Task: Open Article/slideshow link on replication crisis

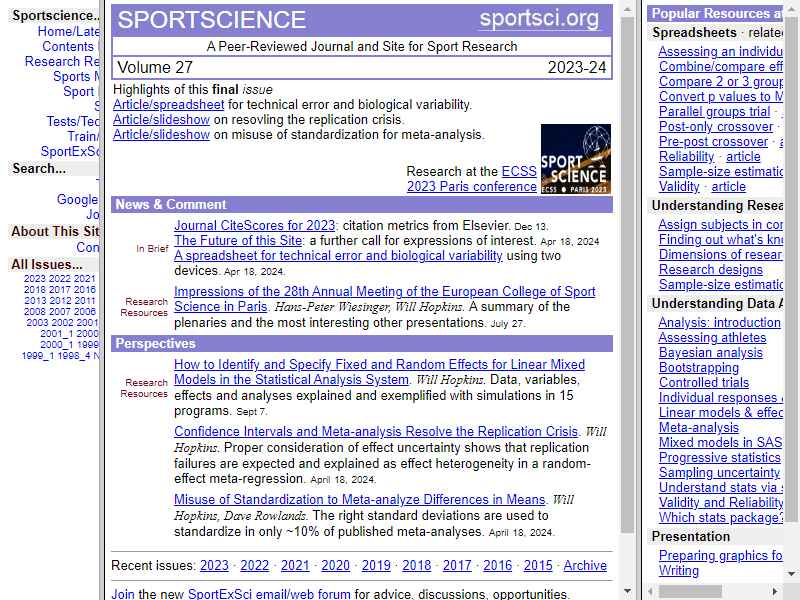Action: 161,120
